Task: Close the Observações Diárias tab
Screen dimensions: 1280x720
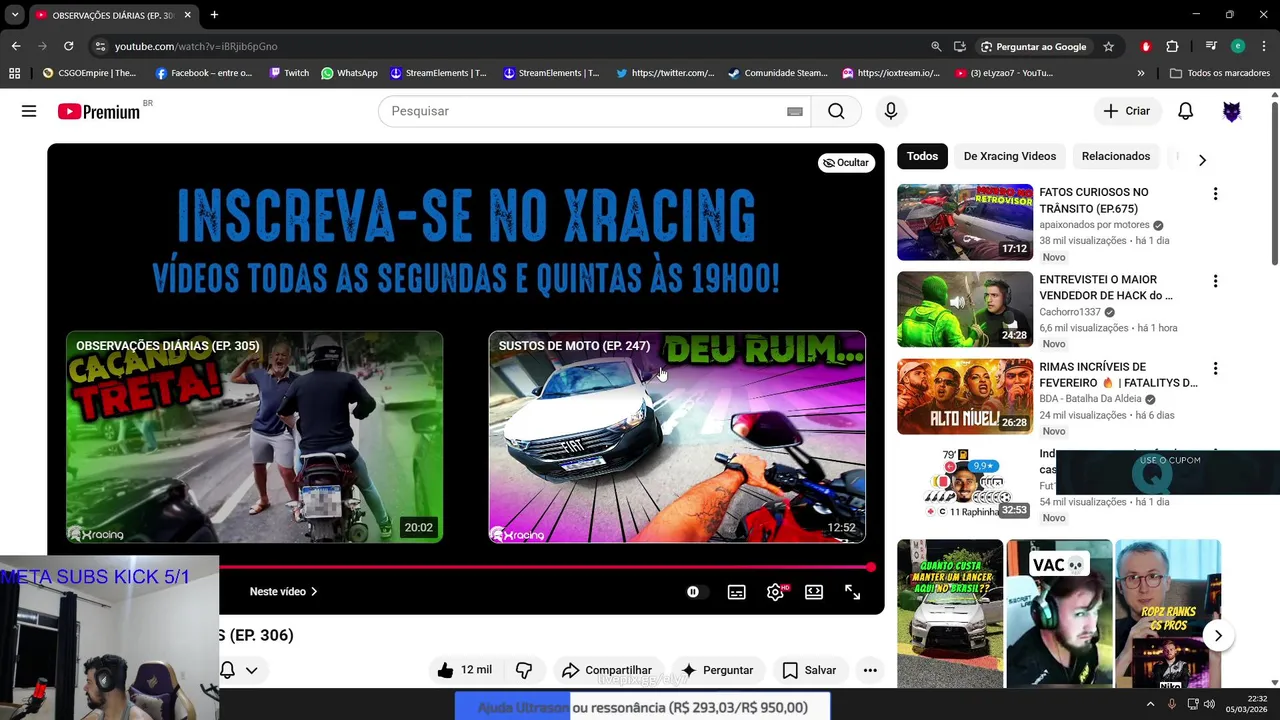Action: [x=187, y=15]
